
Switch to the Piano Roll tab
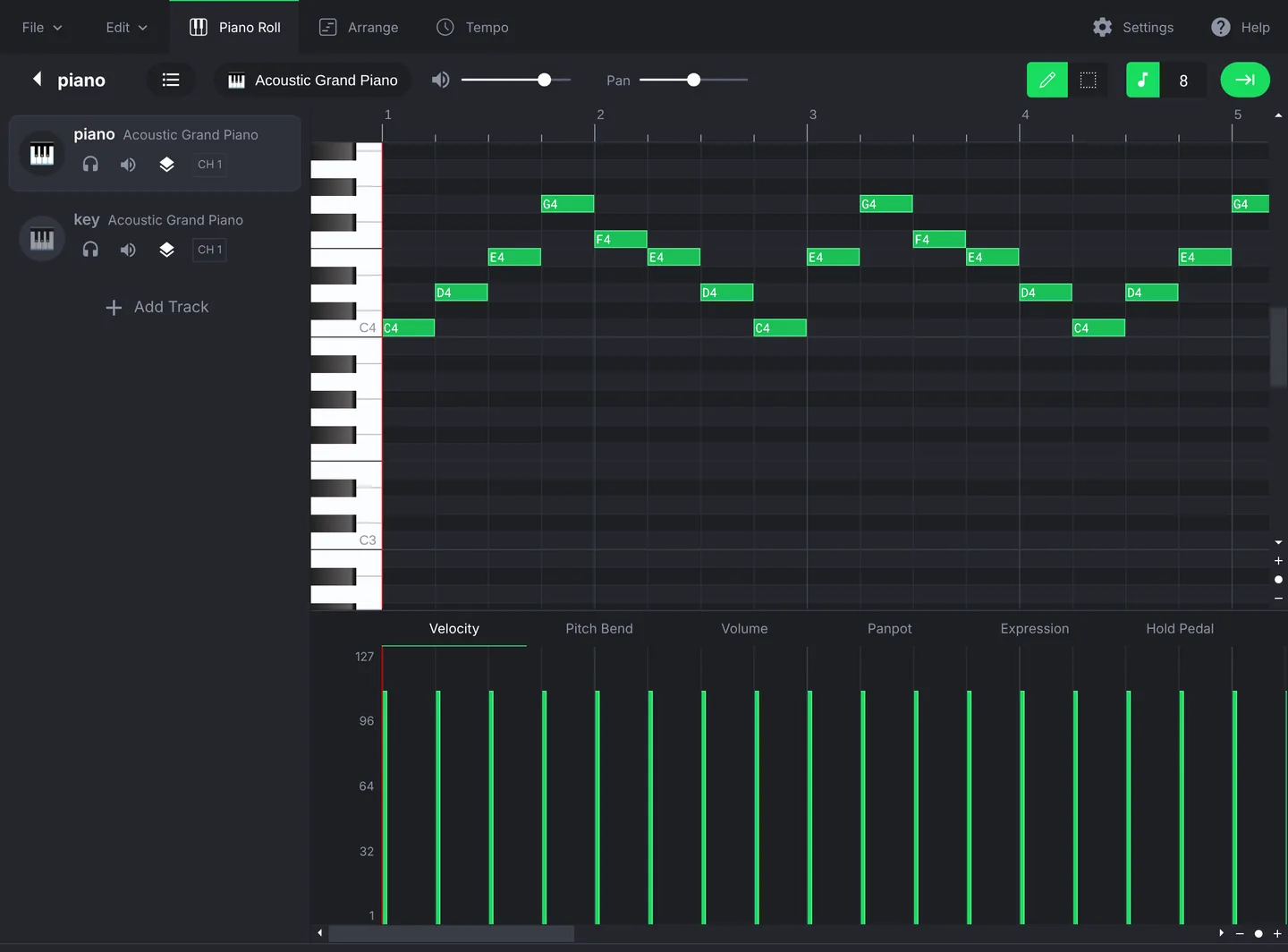tap(234, 27)
